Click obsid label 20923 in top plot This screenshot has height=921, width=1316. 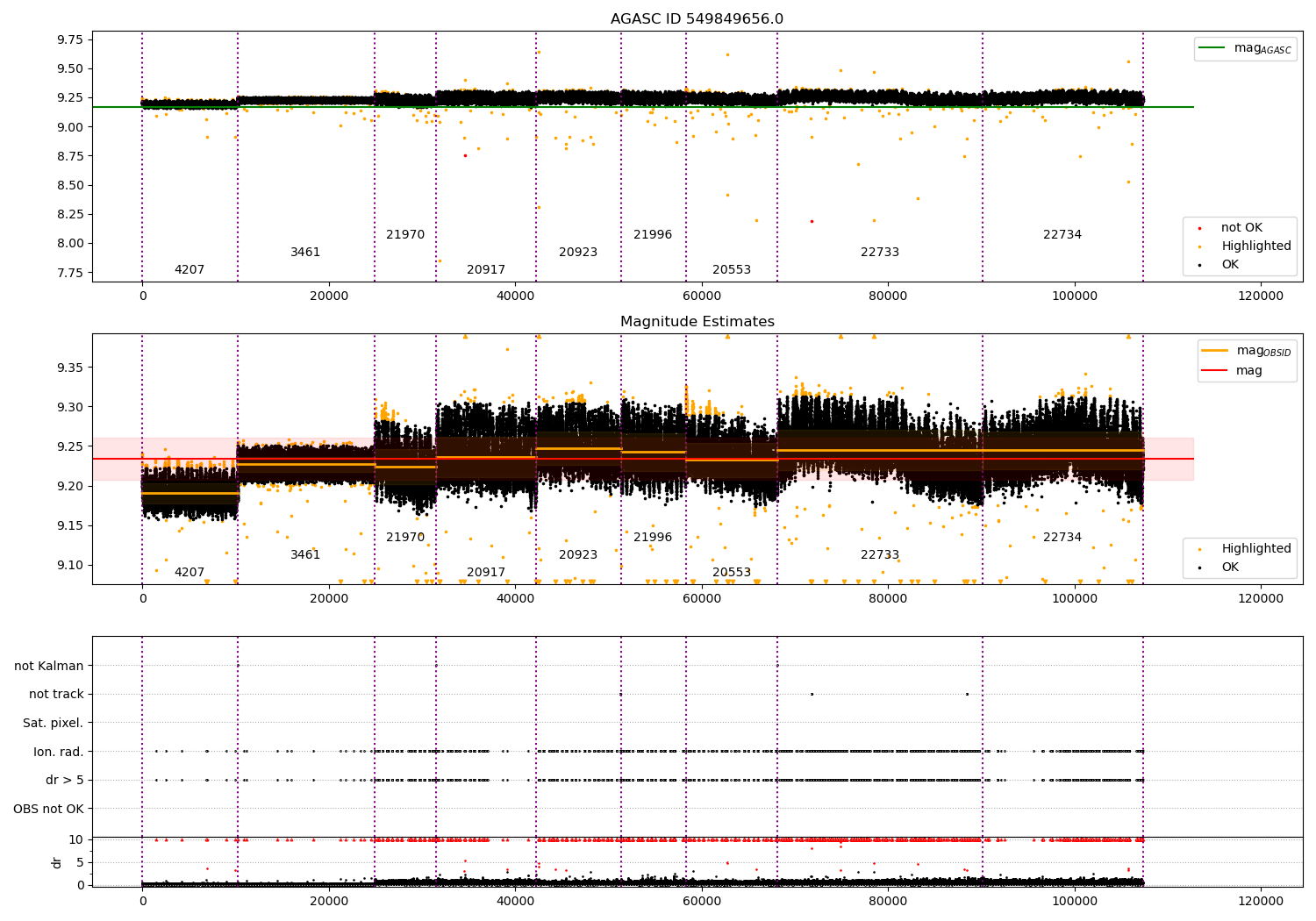click(578, 253)
